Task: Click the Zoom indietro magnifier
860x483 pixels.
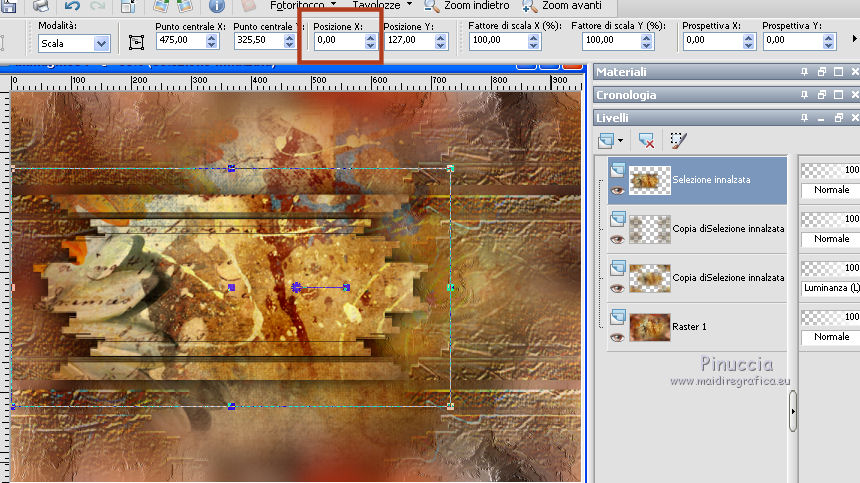Action: pyautogui.click(x=432, y=6)
